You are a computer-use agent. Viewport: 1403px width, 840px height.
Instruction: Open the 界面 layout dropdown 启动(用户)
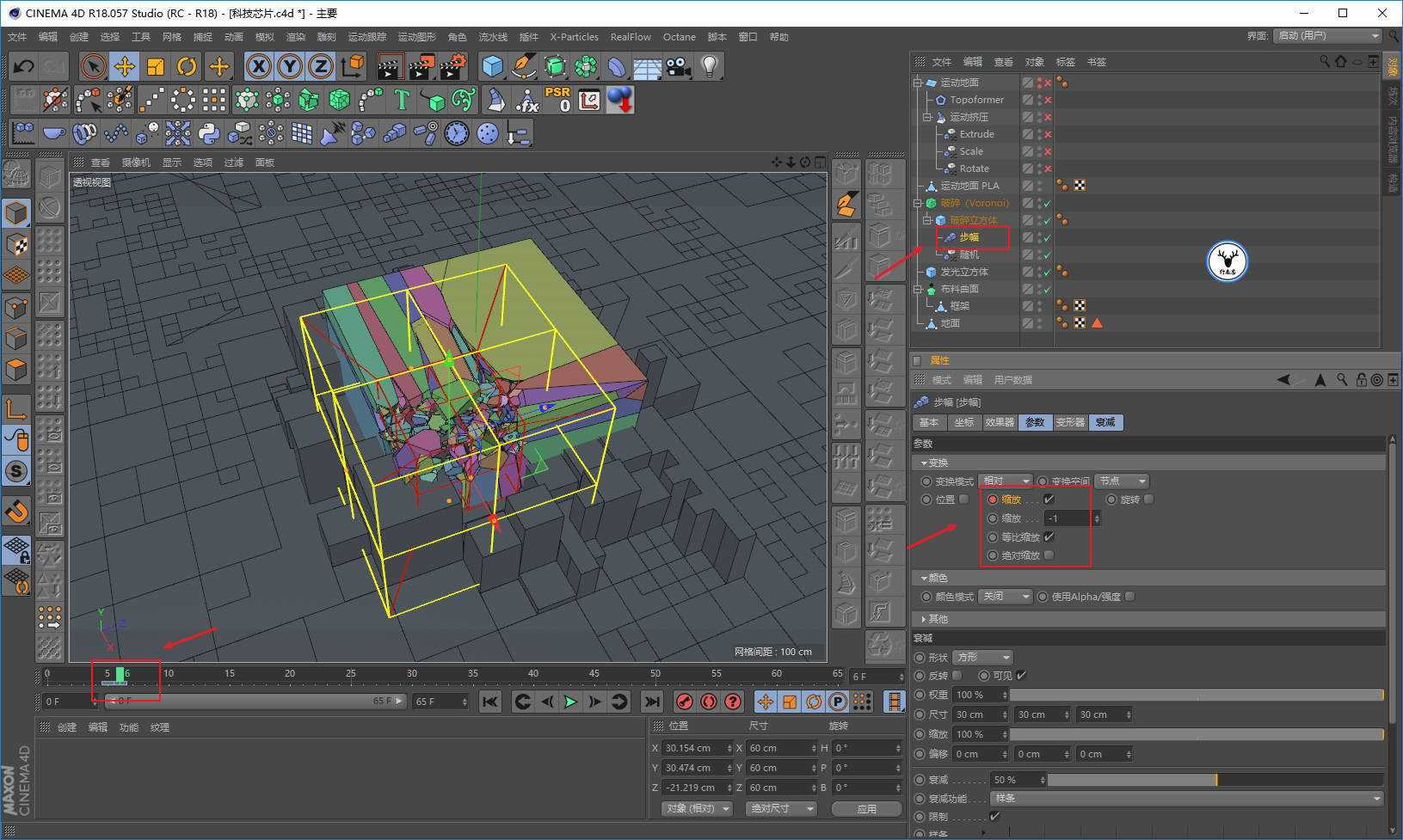point(1327,36)
